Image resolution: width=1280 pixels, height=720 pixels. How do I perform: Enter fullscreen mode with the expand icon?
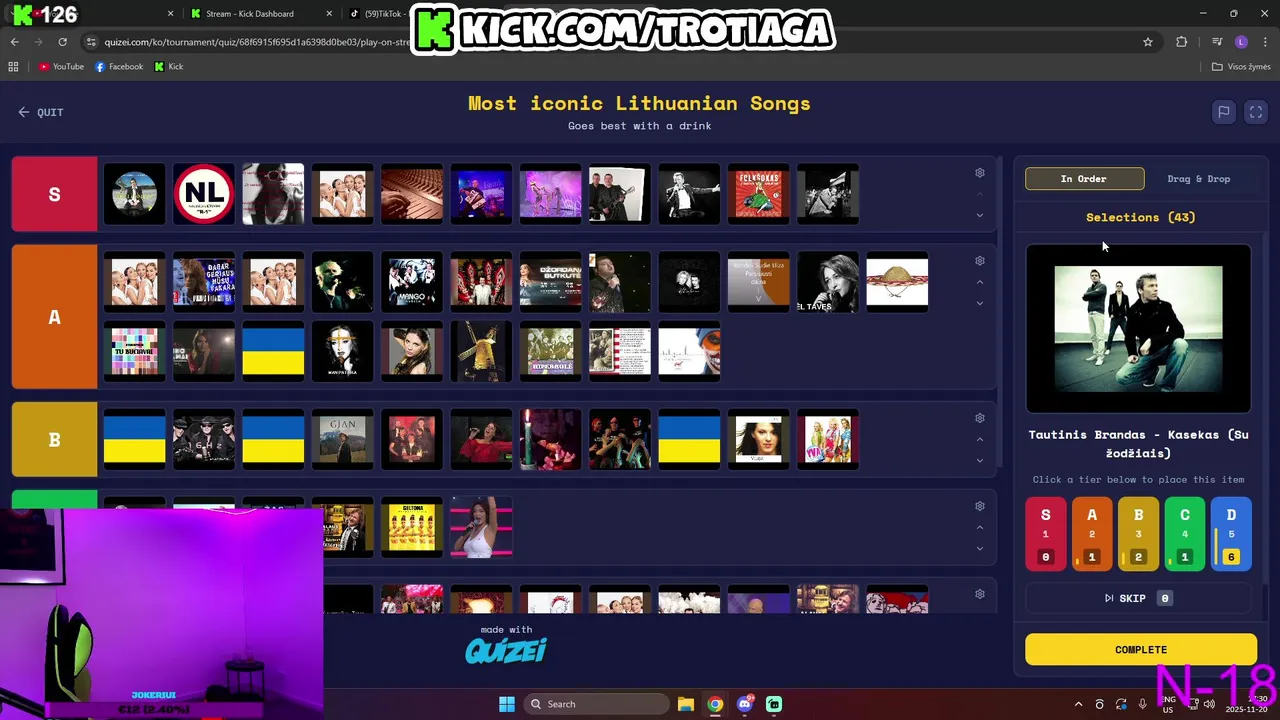pyautogui.click(x=1256, y=112)
